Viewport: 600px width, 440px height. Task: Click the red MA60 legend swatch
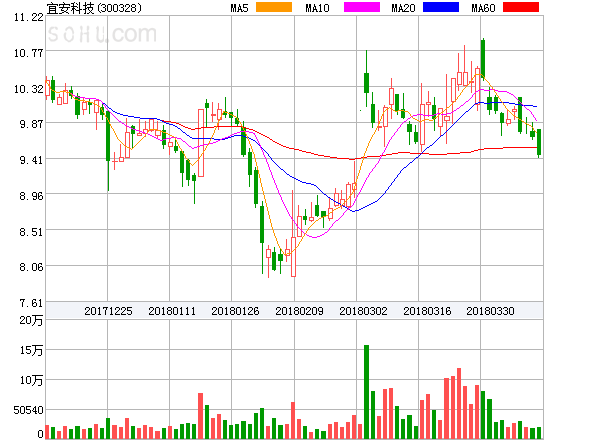(x=521, y=7)
